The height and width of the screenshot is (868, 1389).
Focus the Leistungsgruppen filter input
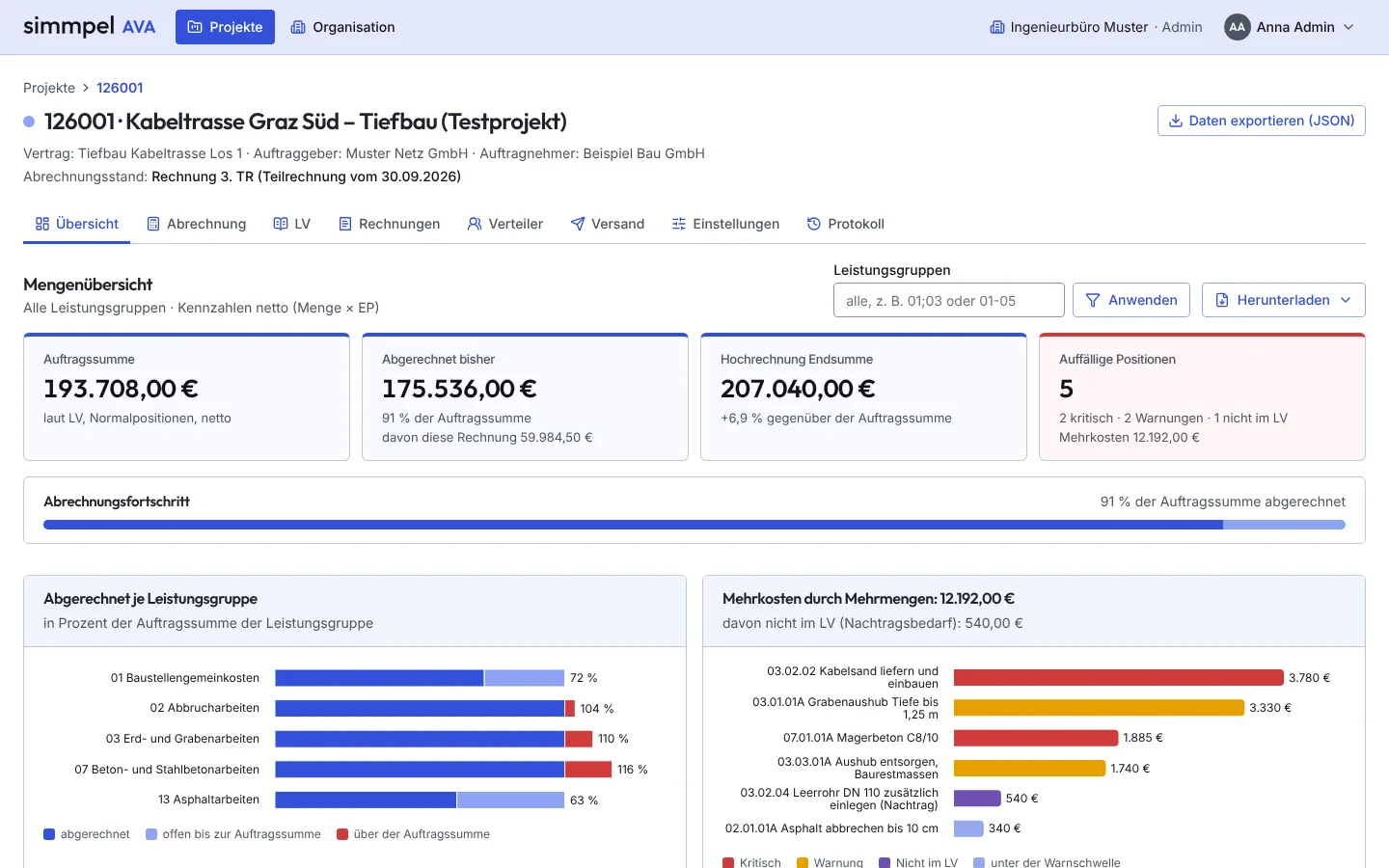pos(948,300)
